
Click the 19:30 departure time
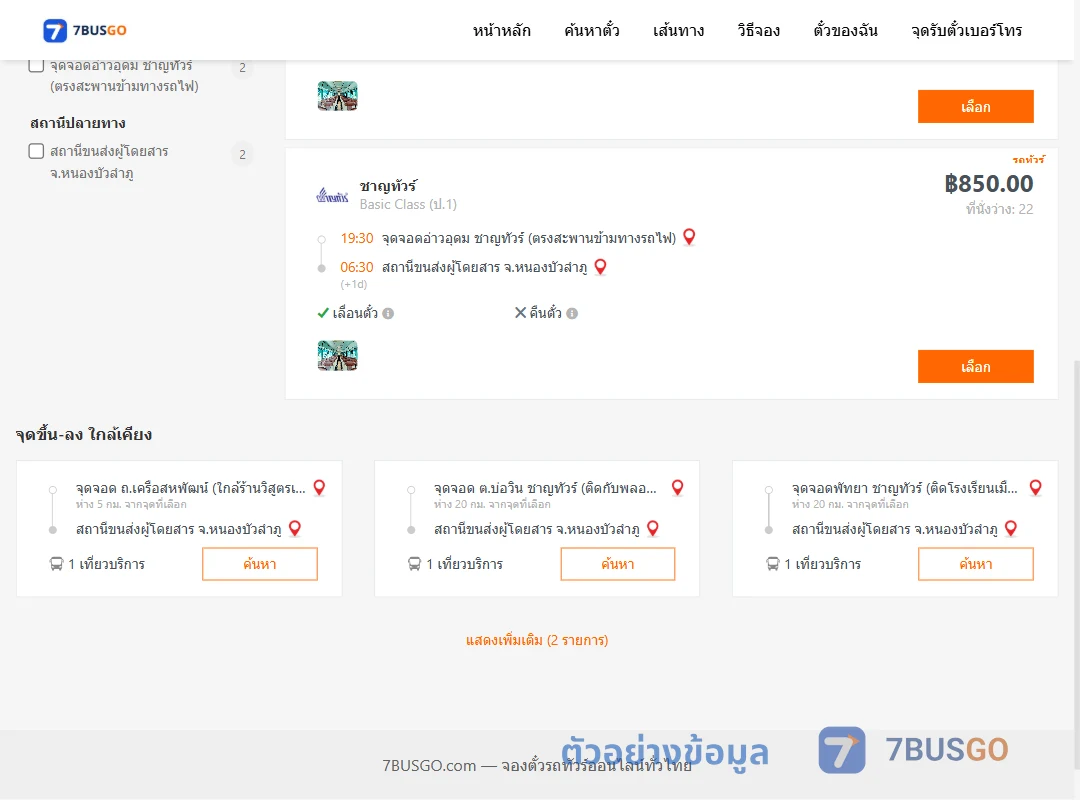pyautogui.click(x=357, y=238)
